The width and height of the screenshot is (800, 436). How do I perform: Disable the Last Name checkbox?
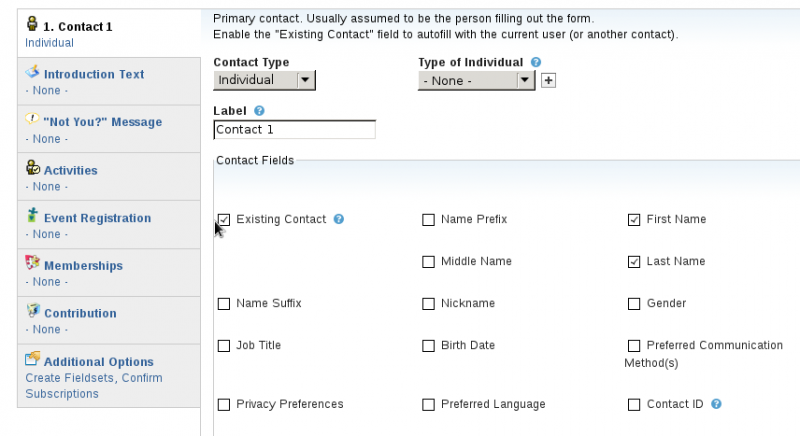pos(634,262)
